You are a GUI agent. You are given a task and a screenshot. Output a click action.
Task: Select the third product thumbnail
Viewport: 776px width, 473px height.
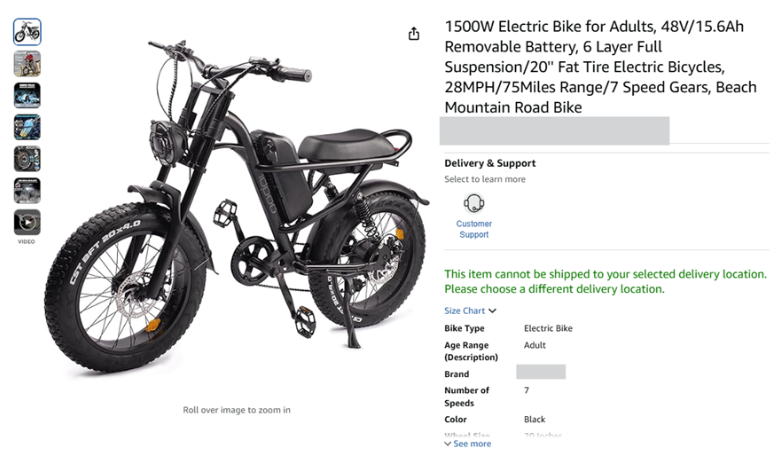[27, 96]
